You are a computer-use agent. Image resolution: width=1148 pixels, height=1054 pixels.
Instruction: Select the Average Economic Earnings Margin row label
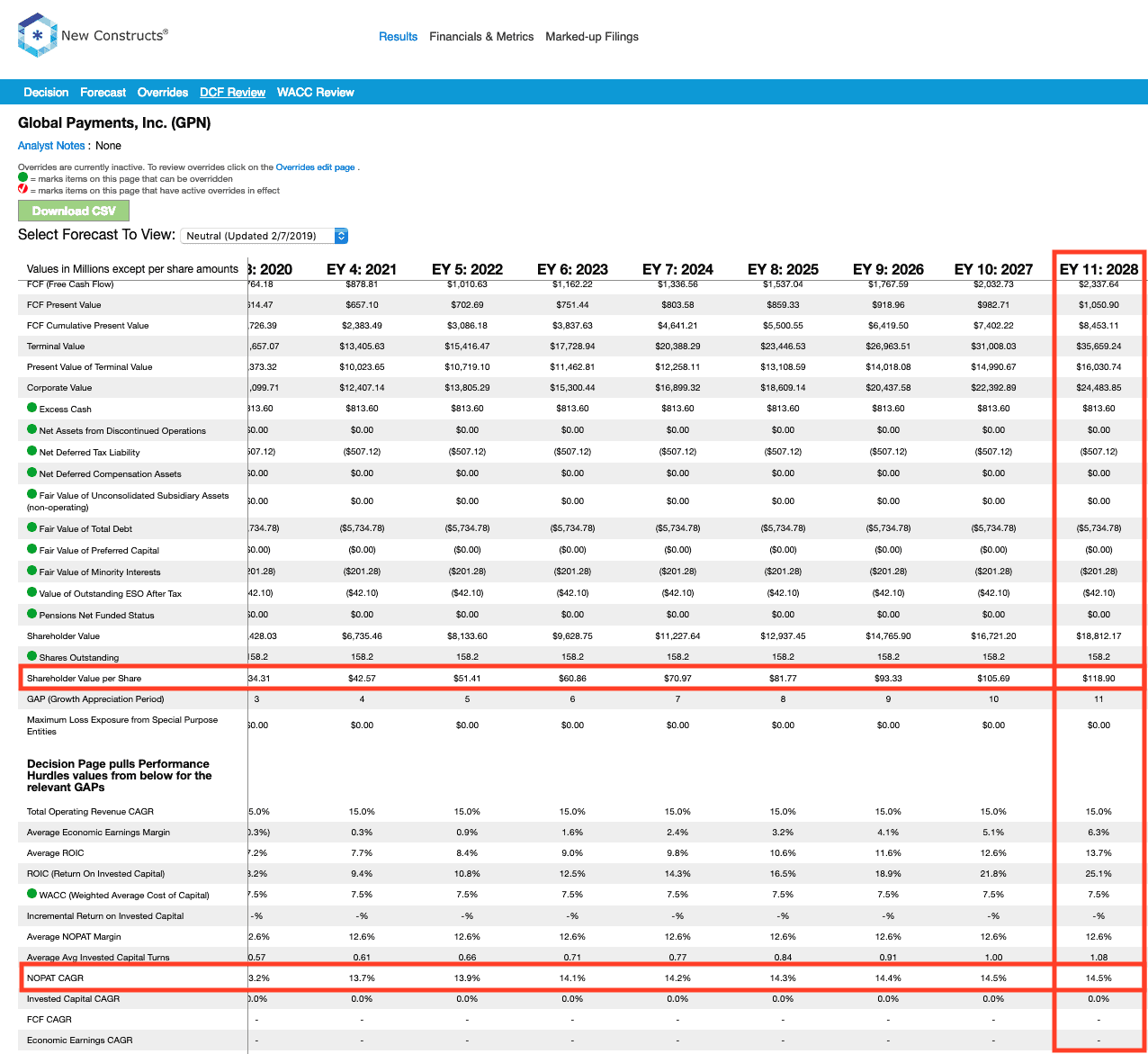click(x=98, y=832)
